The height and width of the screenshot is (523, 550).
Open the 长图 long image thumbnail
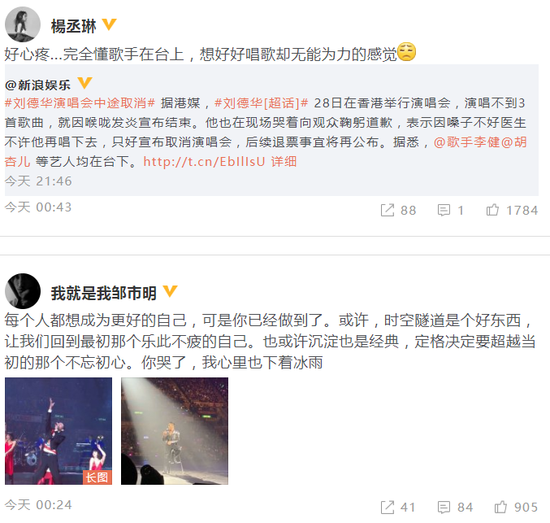point(59,431)
